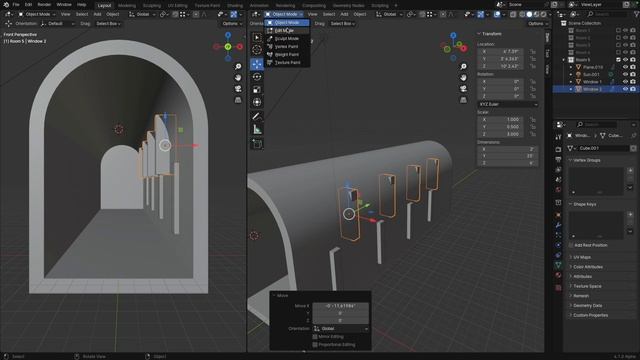Screen dimensions: 640x360
Task: Lock the Location X value
Action: click(533, 52)
